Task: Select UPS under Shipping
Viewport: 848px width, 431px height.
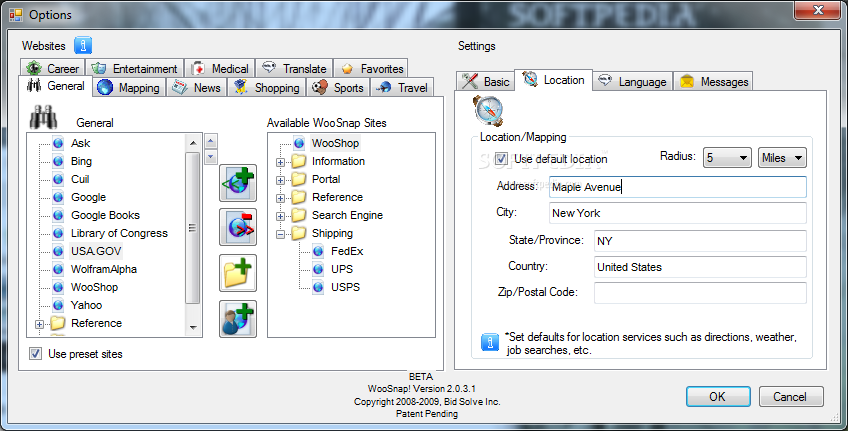Action: pyautogui.click(x=342, y=269)
